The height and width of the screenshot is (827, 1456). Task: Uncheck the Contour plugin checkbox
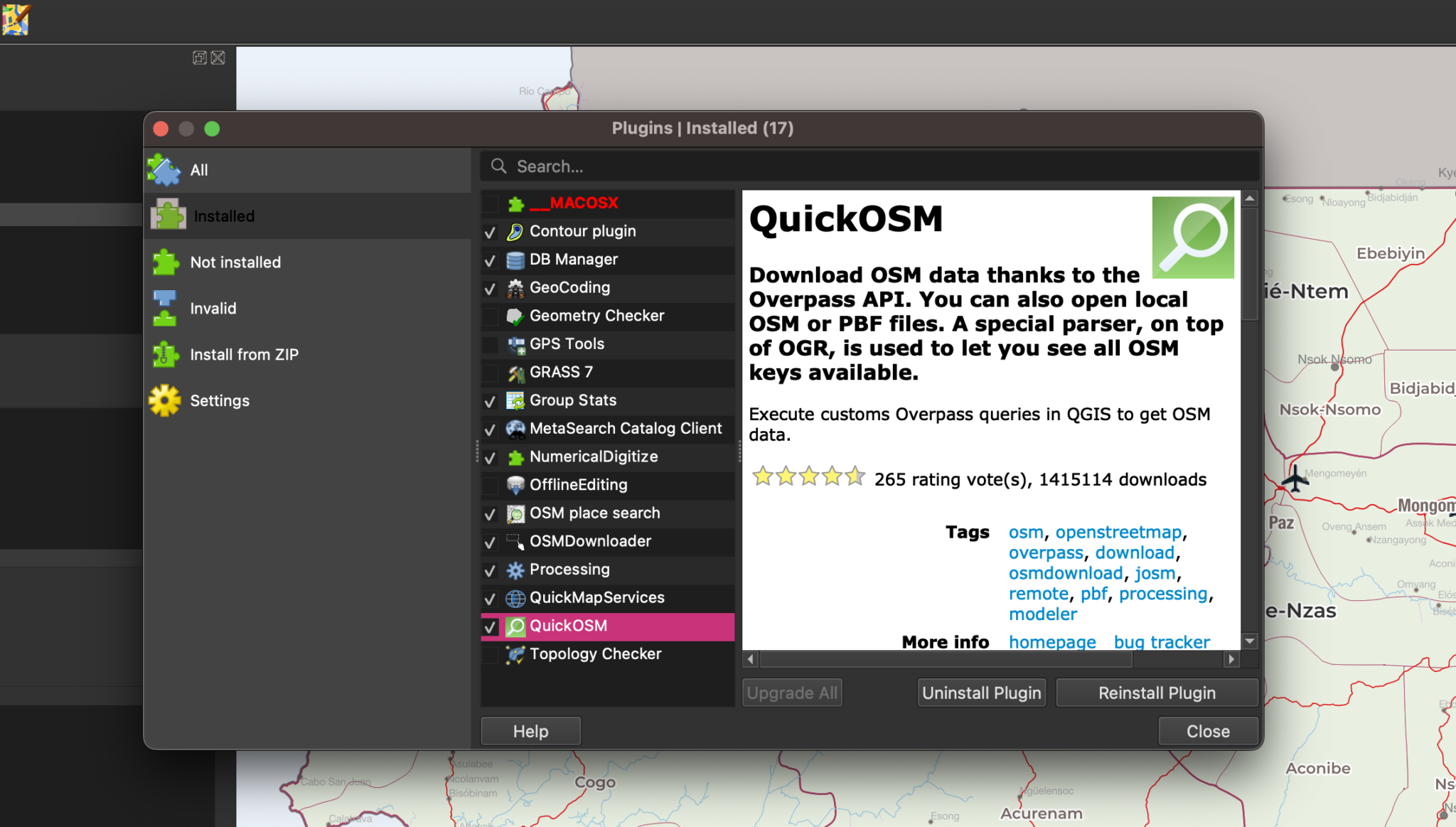click(490, 231)
